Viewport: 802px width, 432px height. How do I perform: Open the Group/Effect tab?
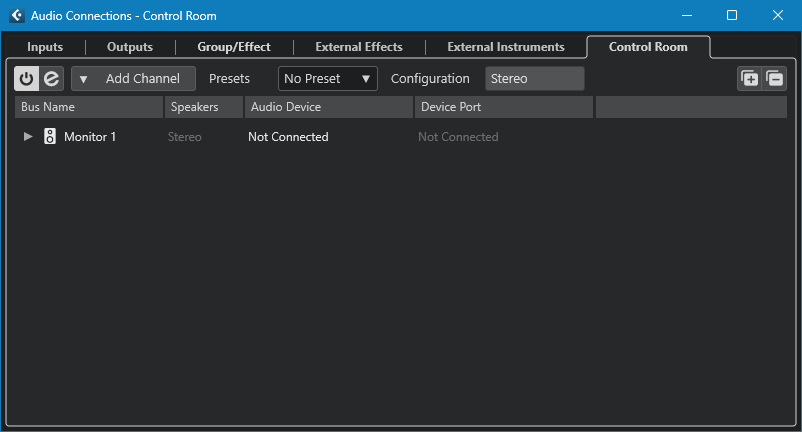point(234,47)
